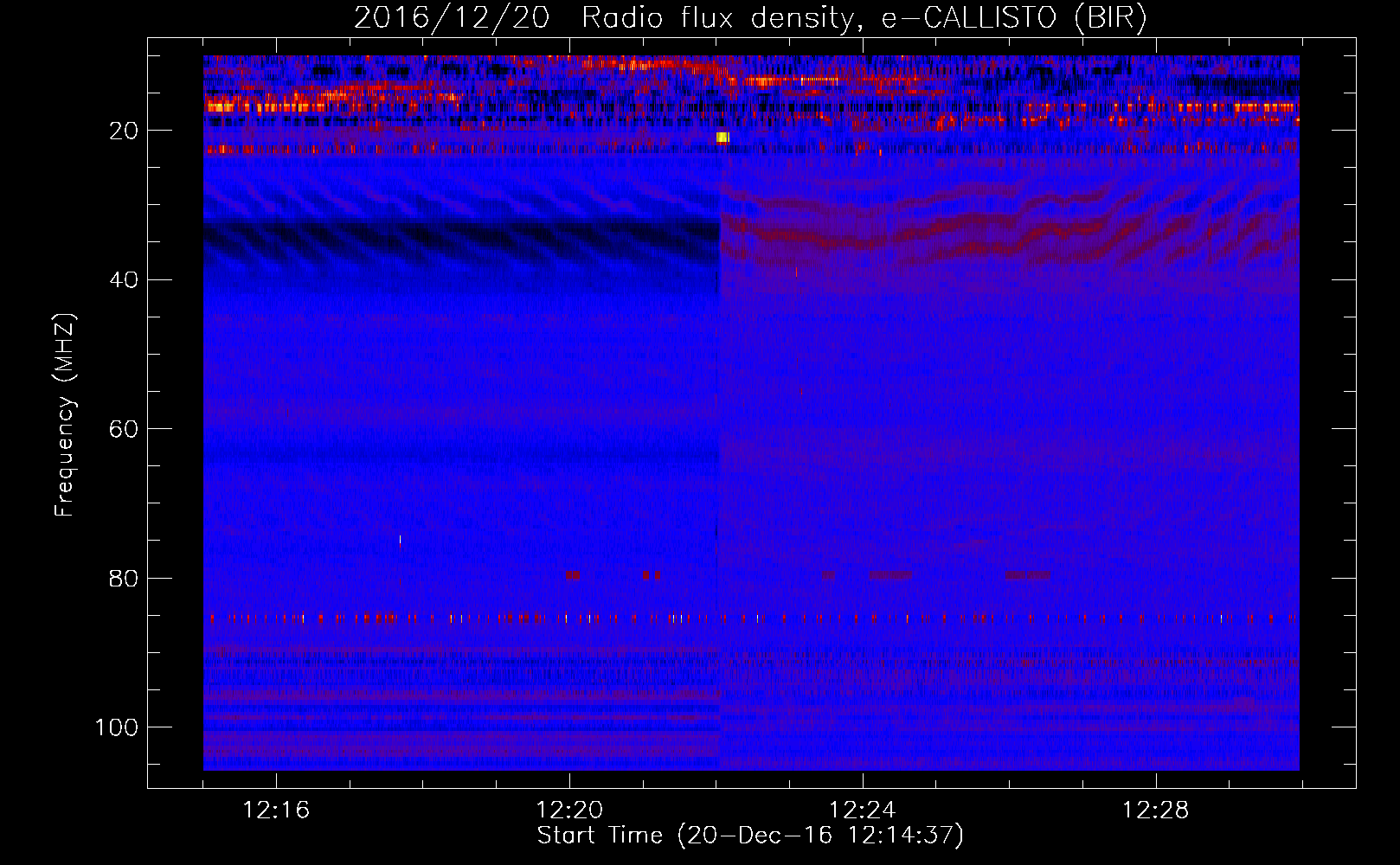The image size is (1400, 865).
Task: Click the 100 MHz frequency tick label
Action: 117,727
